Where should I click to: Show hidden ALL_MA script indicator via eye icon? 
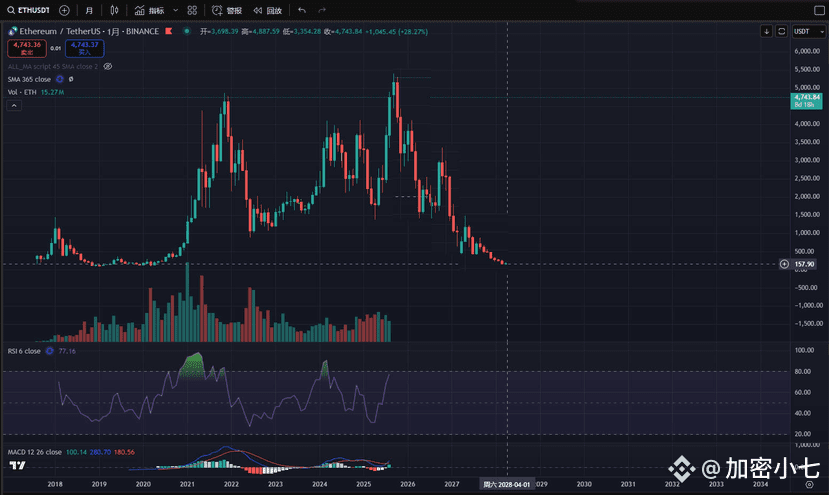click(x=108, y=67)
